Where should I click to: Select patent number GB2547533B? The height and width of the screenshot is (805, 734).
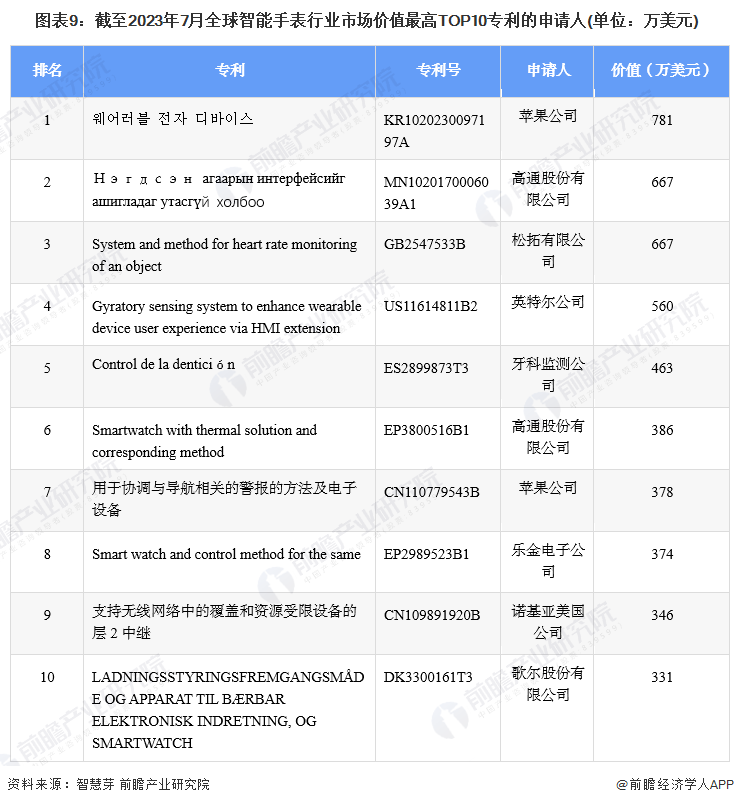424,244
